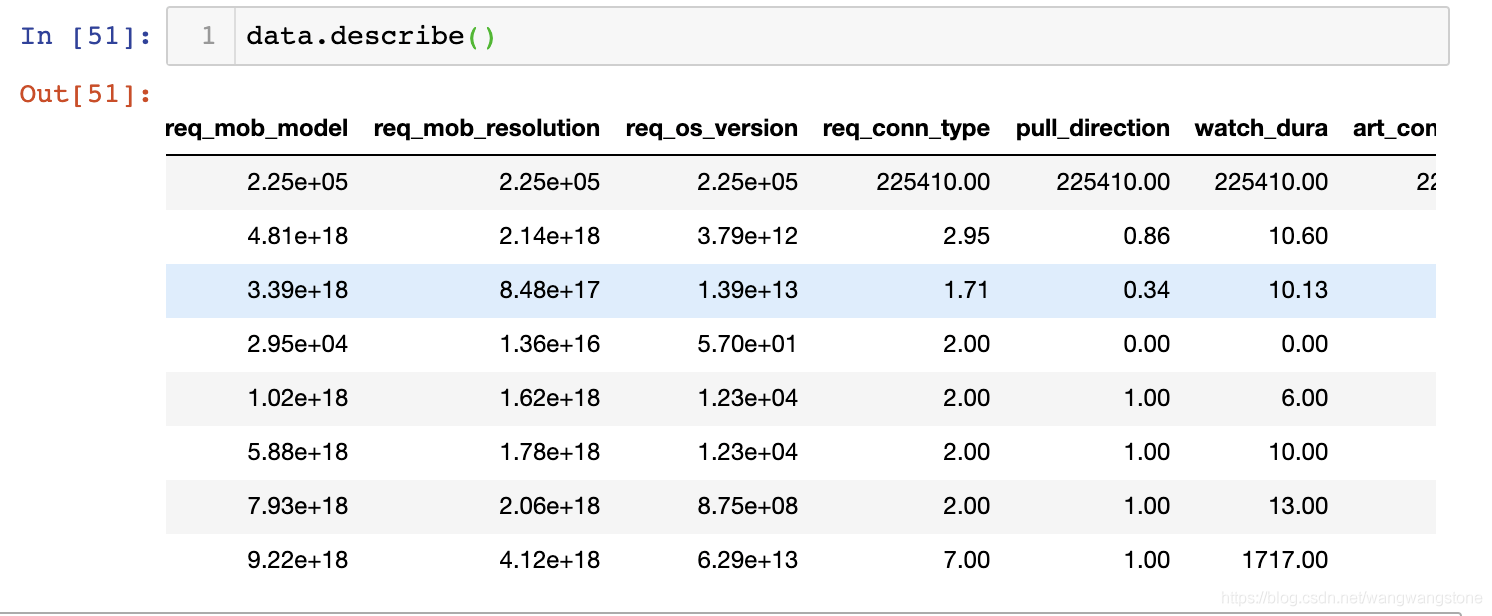Click the req_conn_type value 7.00
The width and height of the screenshot is (1492, 616).
(967, 560)
